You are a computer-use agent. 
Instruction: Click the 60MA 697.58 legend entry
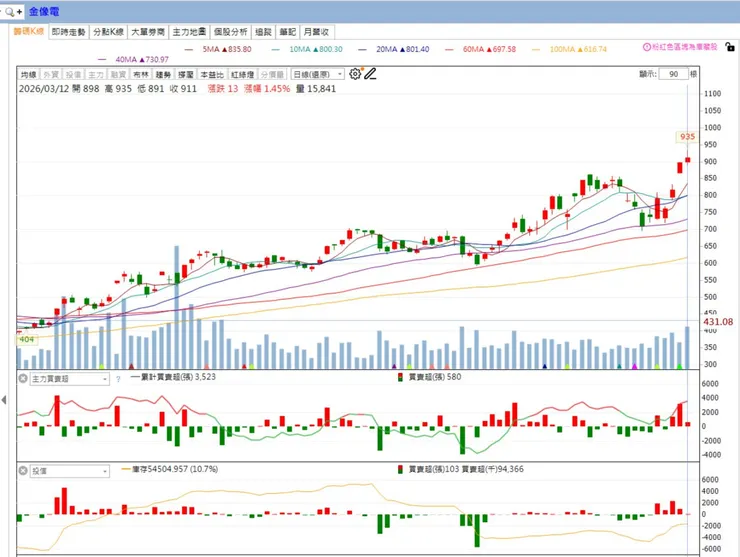(481, 49)
